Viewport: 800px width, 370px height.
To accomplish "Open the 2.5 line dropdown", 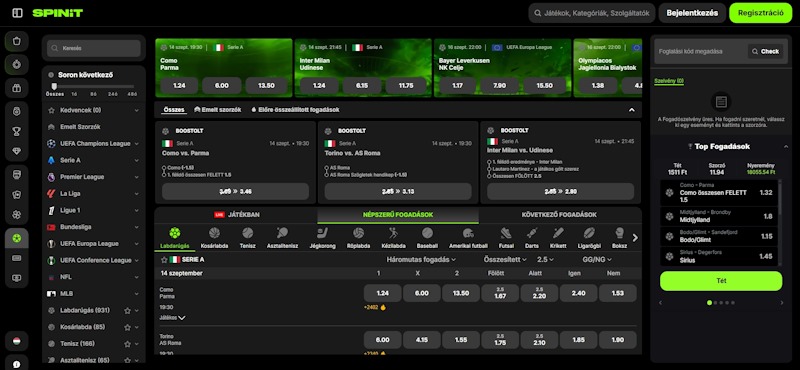I will point(545,259).
